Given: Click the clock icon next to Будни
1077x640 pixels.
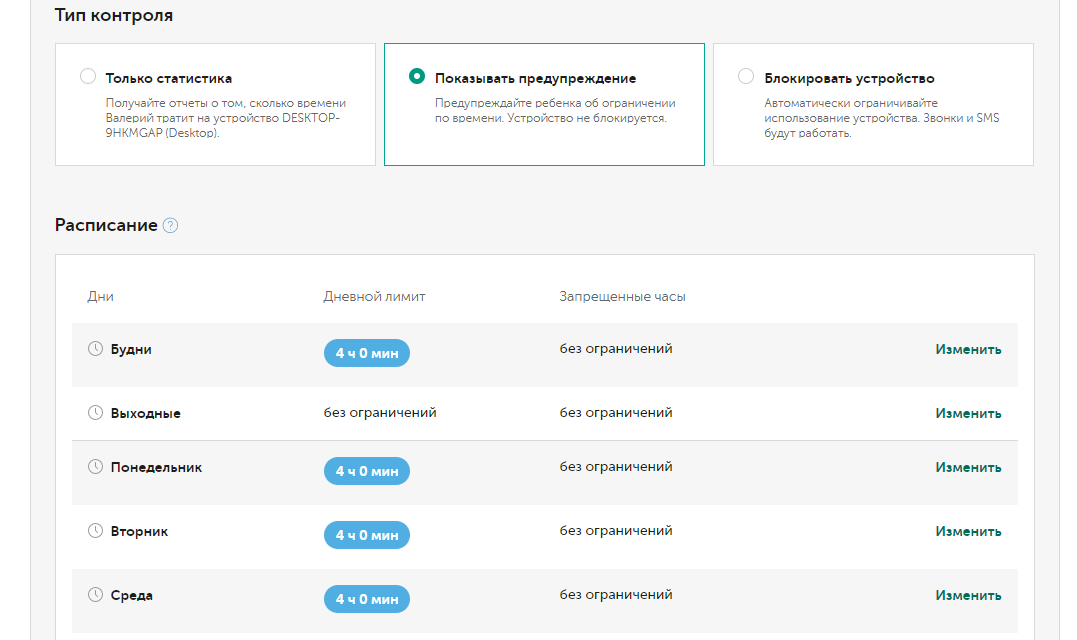Looking at the screenshot, I should click(96, 349).
